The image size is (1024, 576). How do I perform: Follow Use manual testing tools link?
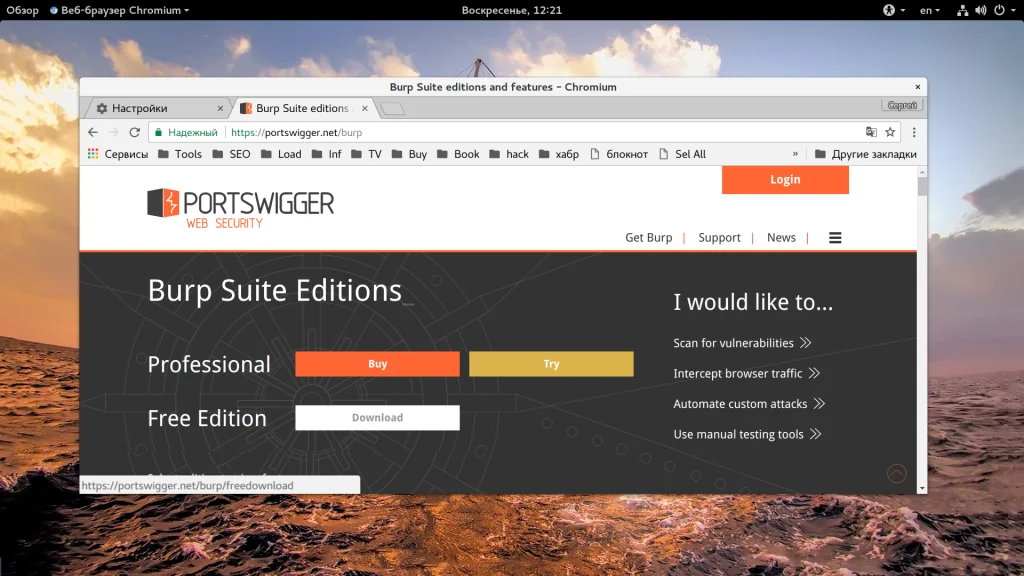tap(747, 434)
